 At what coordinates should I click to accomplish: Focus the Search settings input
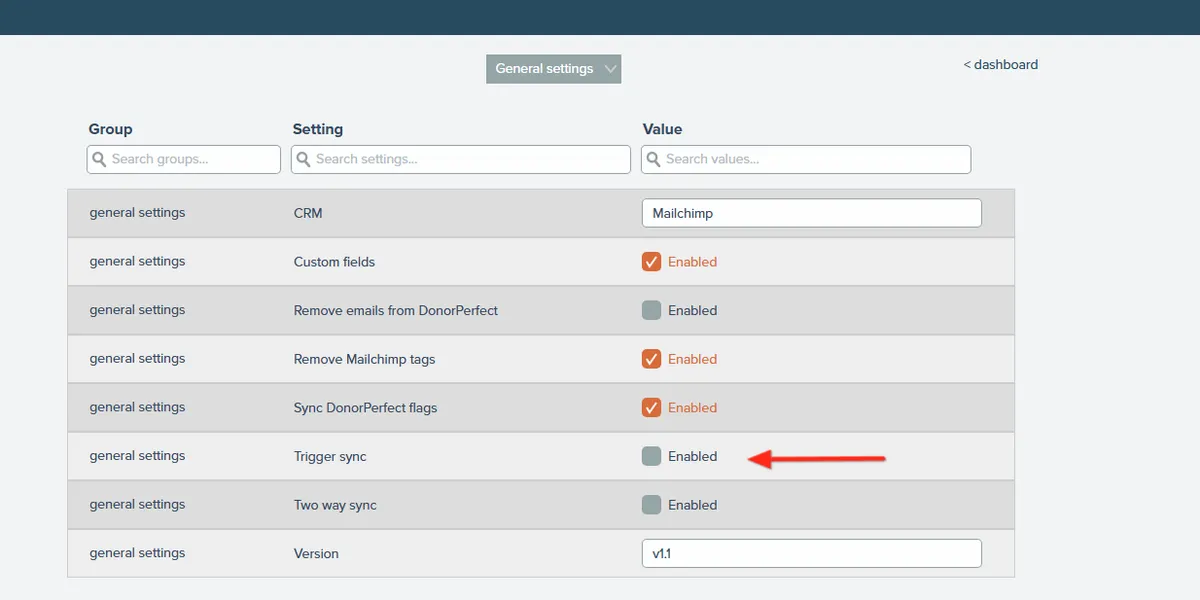tap(461, 159)
